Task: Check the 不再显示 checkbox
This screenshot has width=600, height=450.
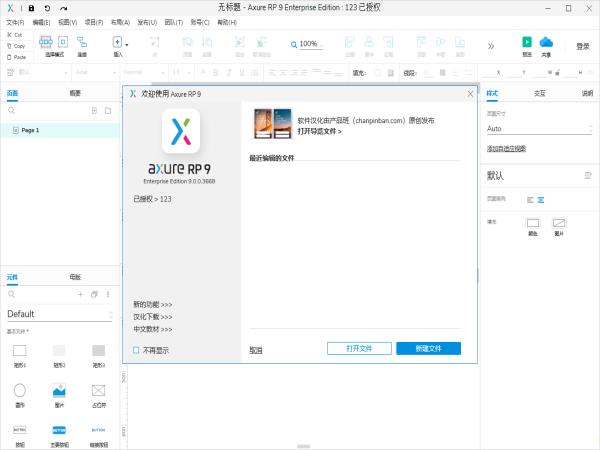Action: tap(136, 350)
